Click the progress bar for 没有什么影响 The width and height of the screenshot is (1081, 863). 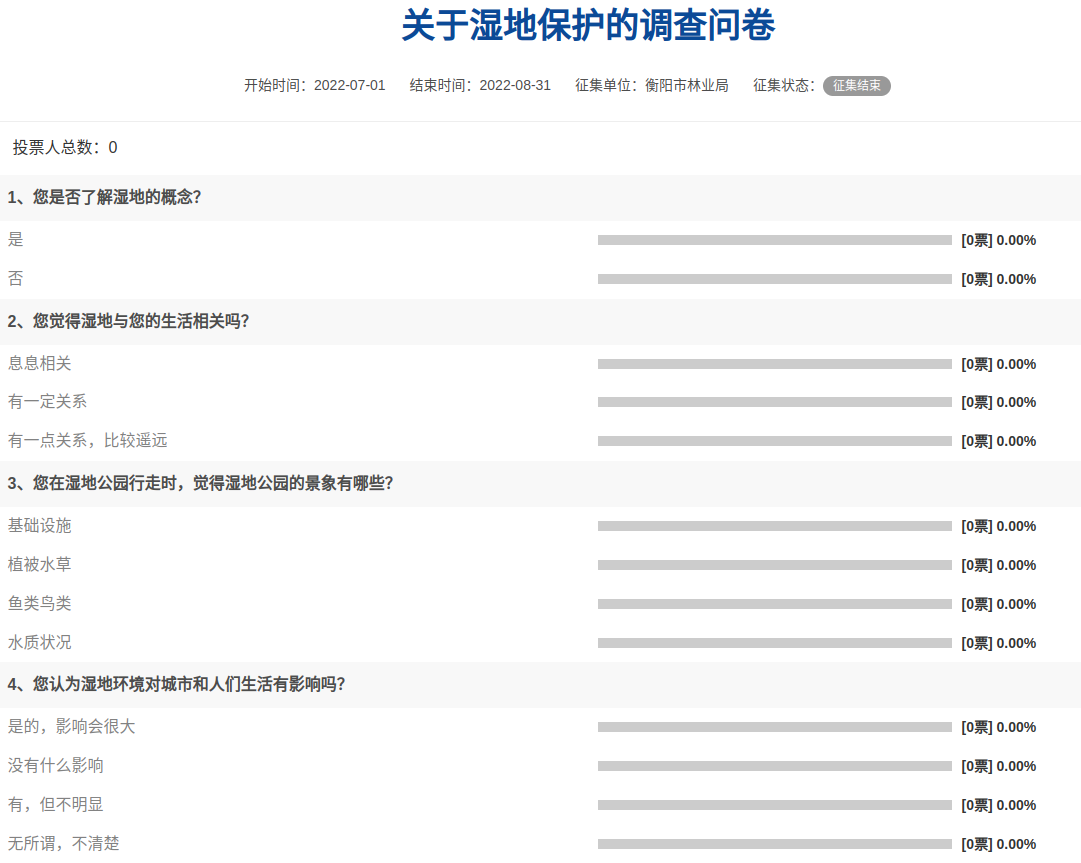[774, 766]
